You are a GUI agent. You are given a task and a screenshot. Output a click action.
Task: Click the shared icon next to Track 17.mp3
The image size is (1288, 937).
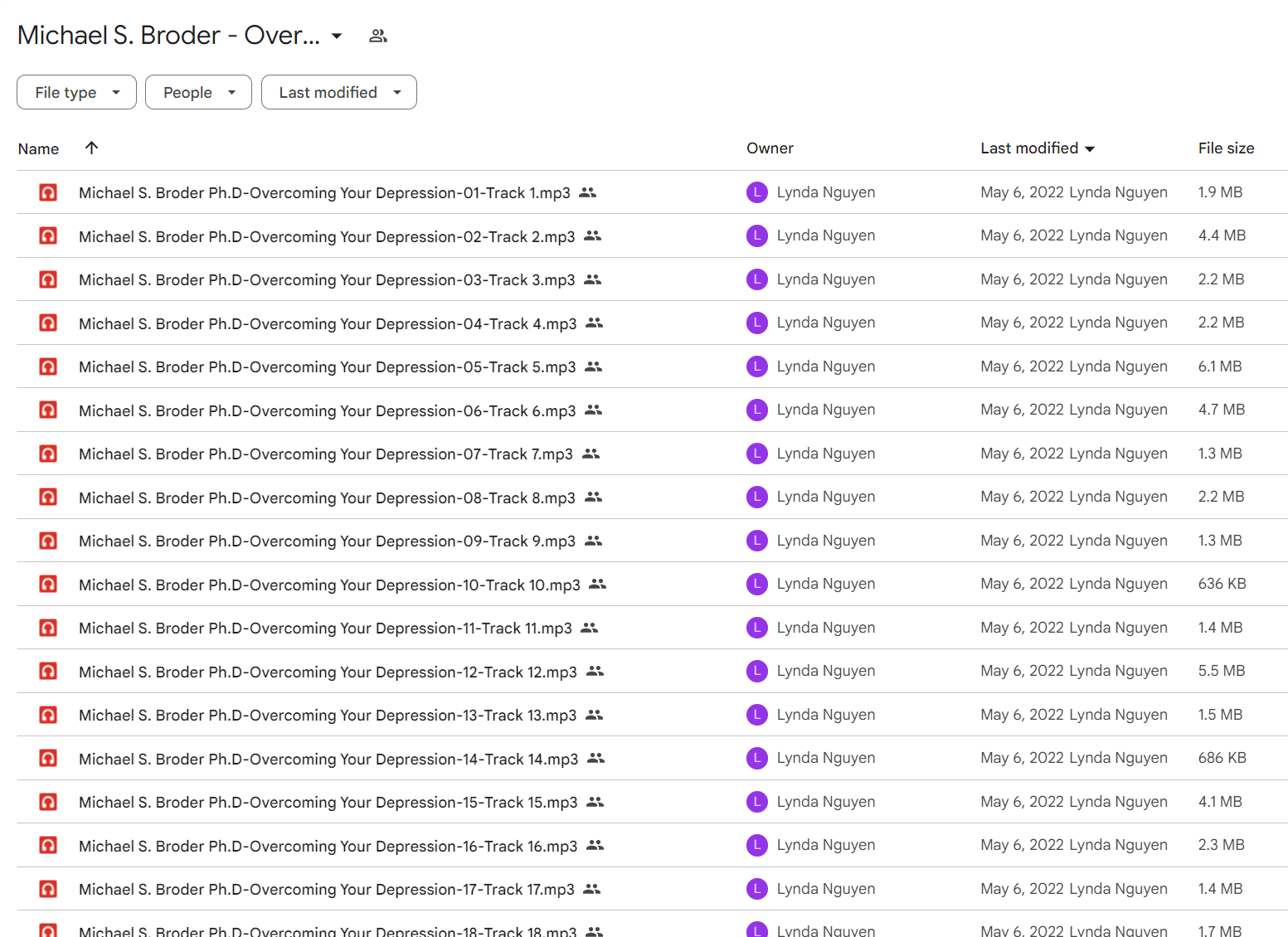pyautogui.click(x=591, y=889)
